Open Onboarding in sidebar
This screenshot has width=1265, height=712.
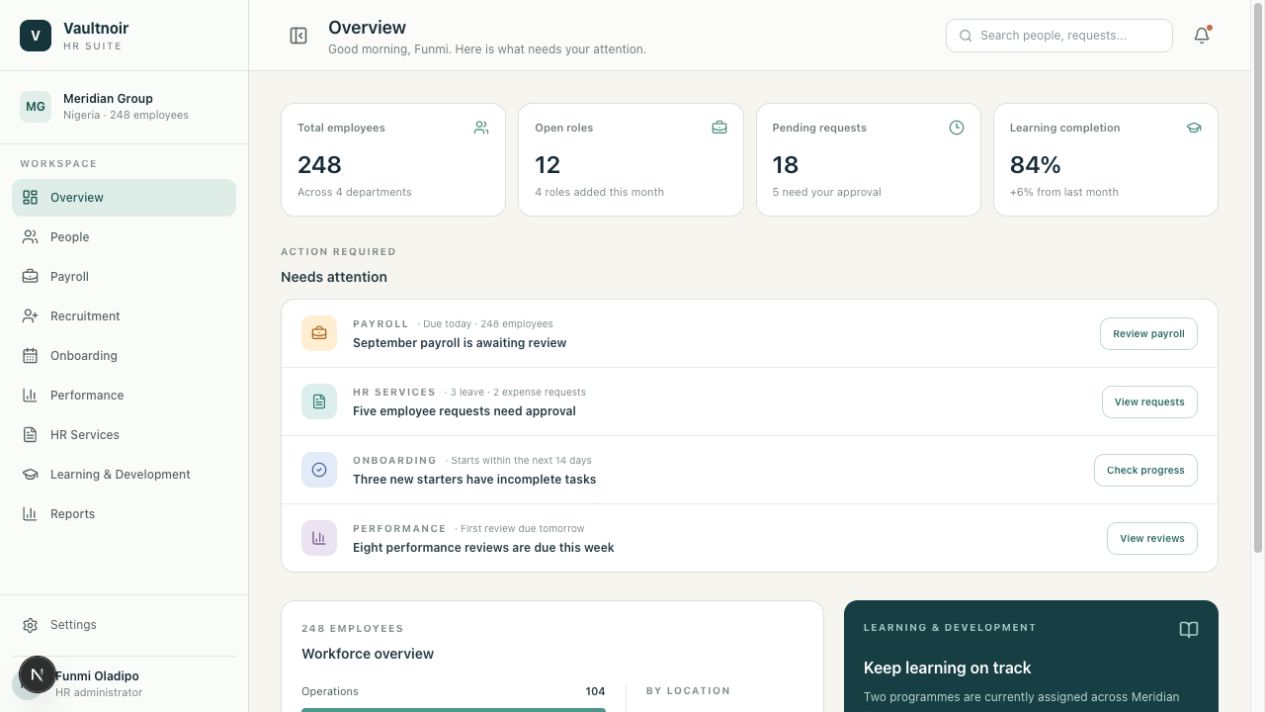124,356
